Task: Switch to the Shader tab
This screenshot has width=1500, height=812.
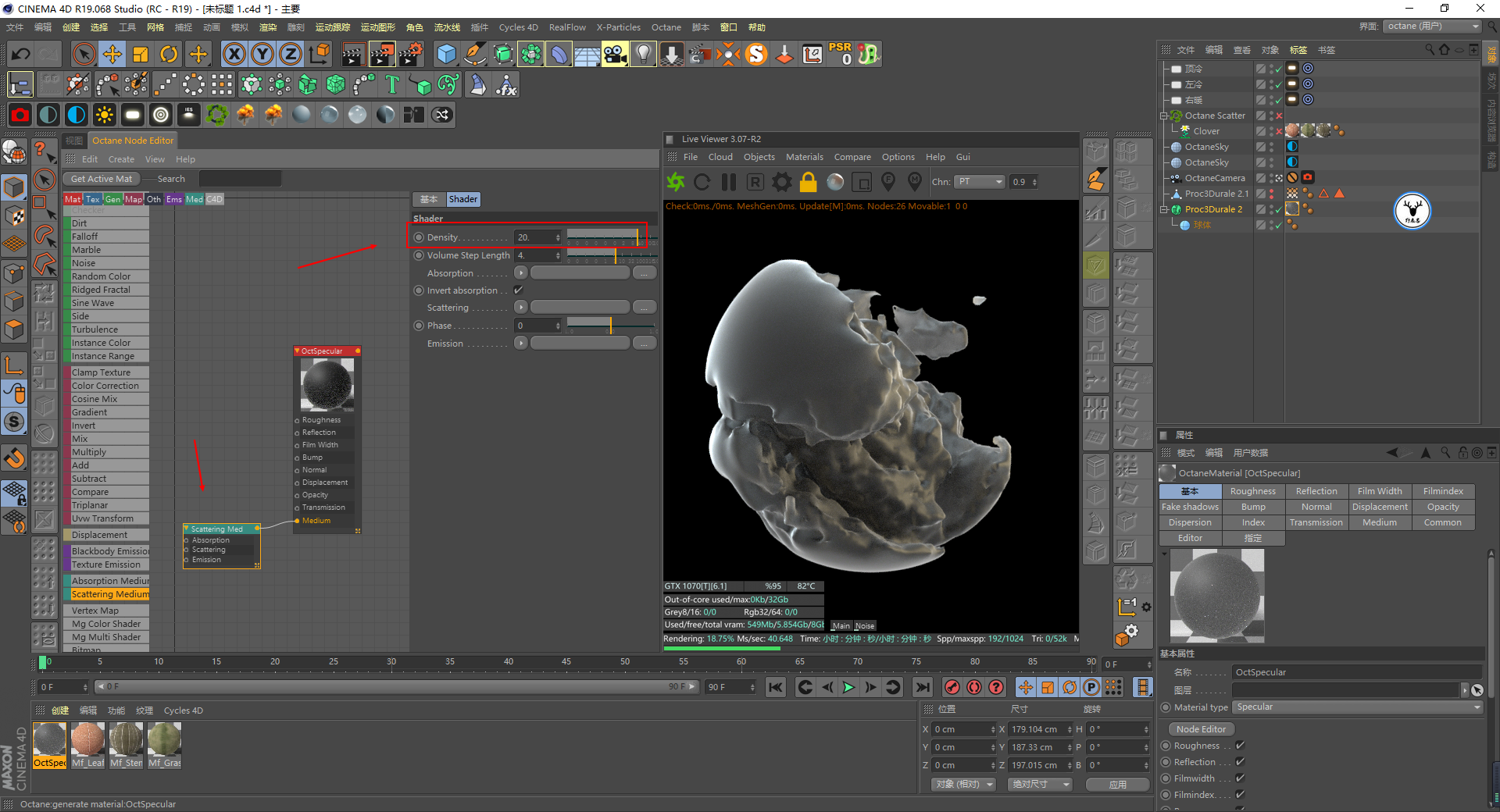Action: click(462, 199)
